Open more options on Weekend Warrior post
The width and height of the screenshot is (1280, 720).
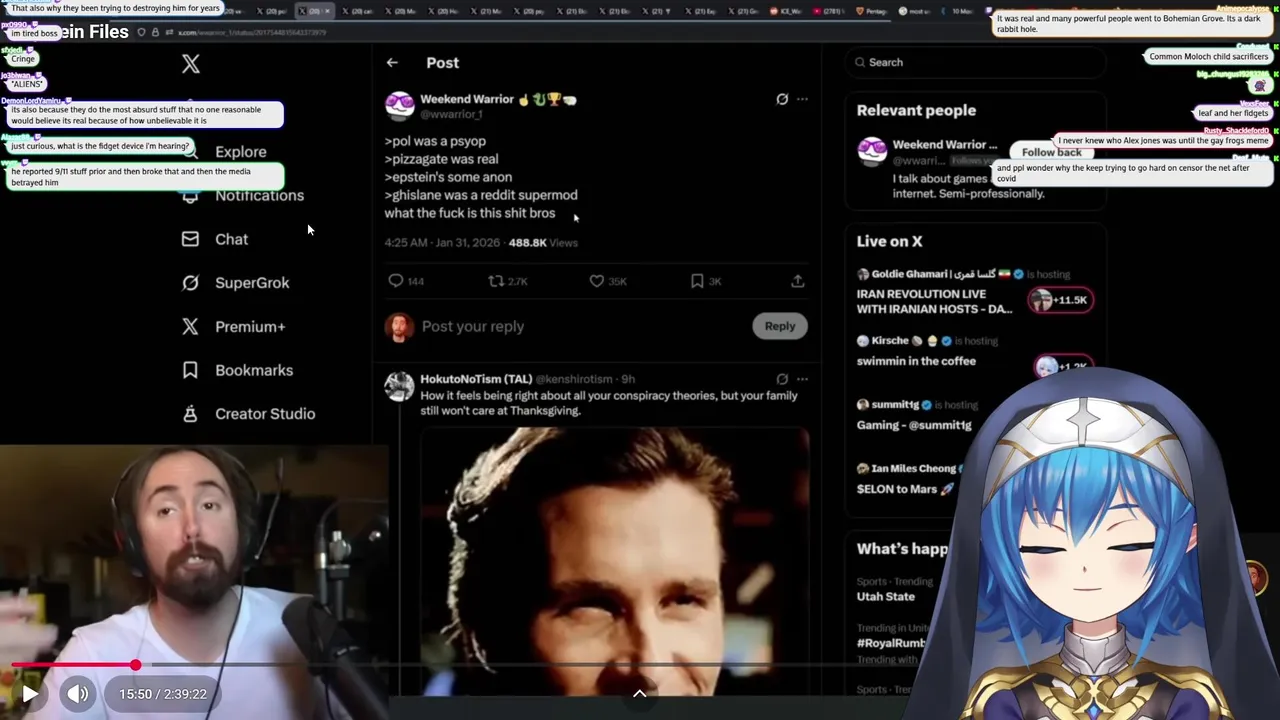802,99
